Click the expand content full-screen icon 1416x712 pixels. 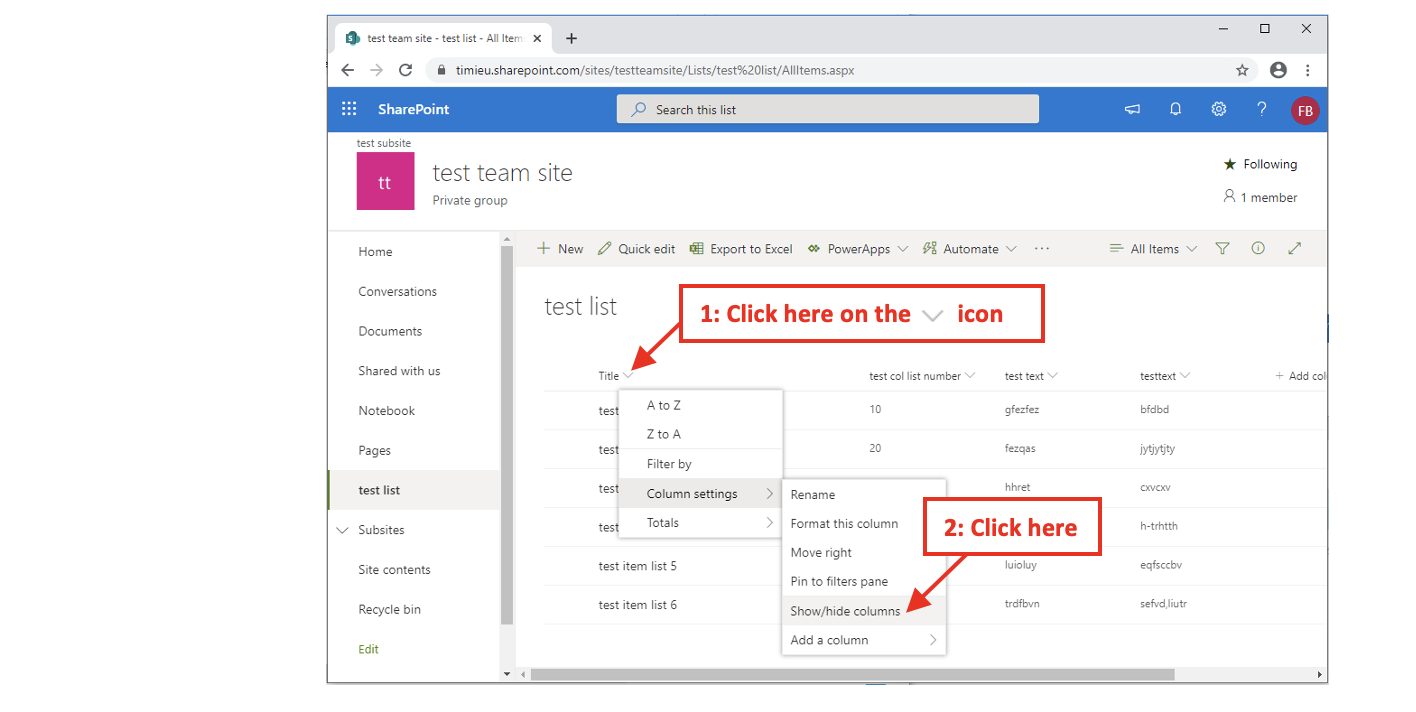pos(1295,249)
